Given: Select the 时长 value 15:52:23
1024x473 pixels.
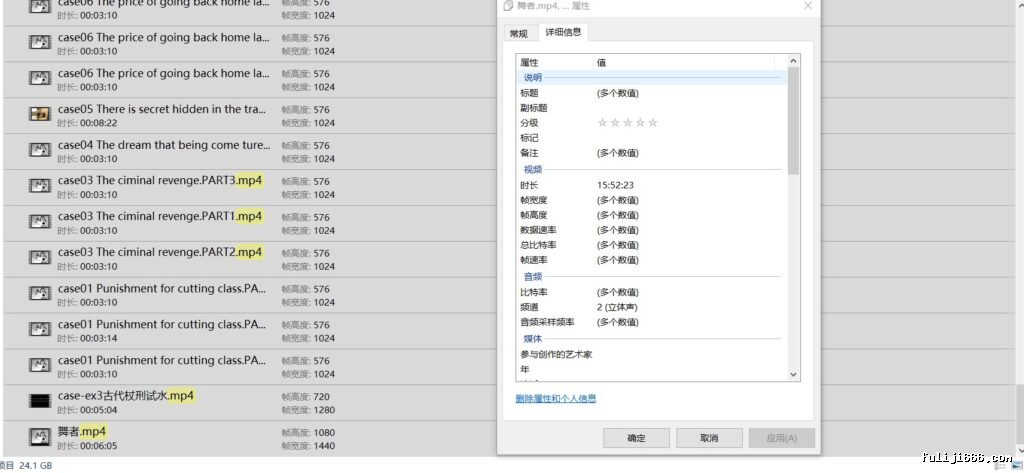Looking at the screenshot, I should pos(615,186).
